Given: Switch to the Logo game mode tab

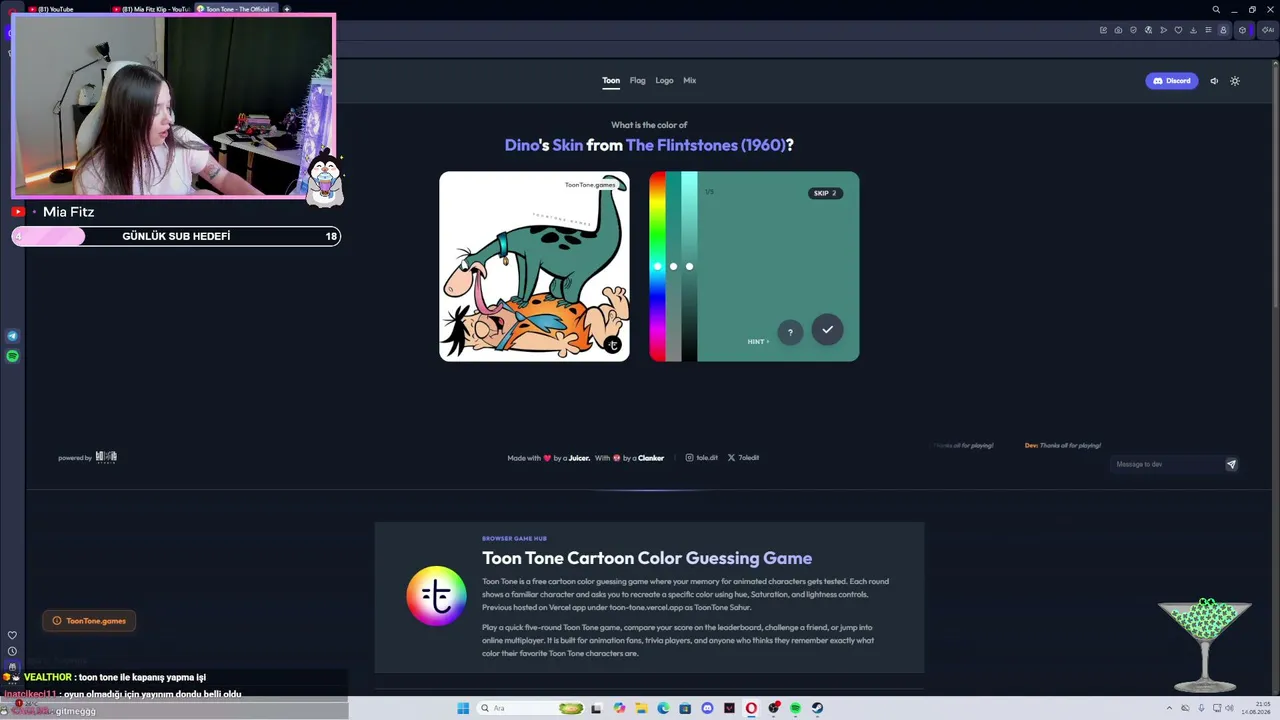Looking at the screenshot, I should 664,81.
